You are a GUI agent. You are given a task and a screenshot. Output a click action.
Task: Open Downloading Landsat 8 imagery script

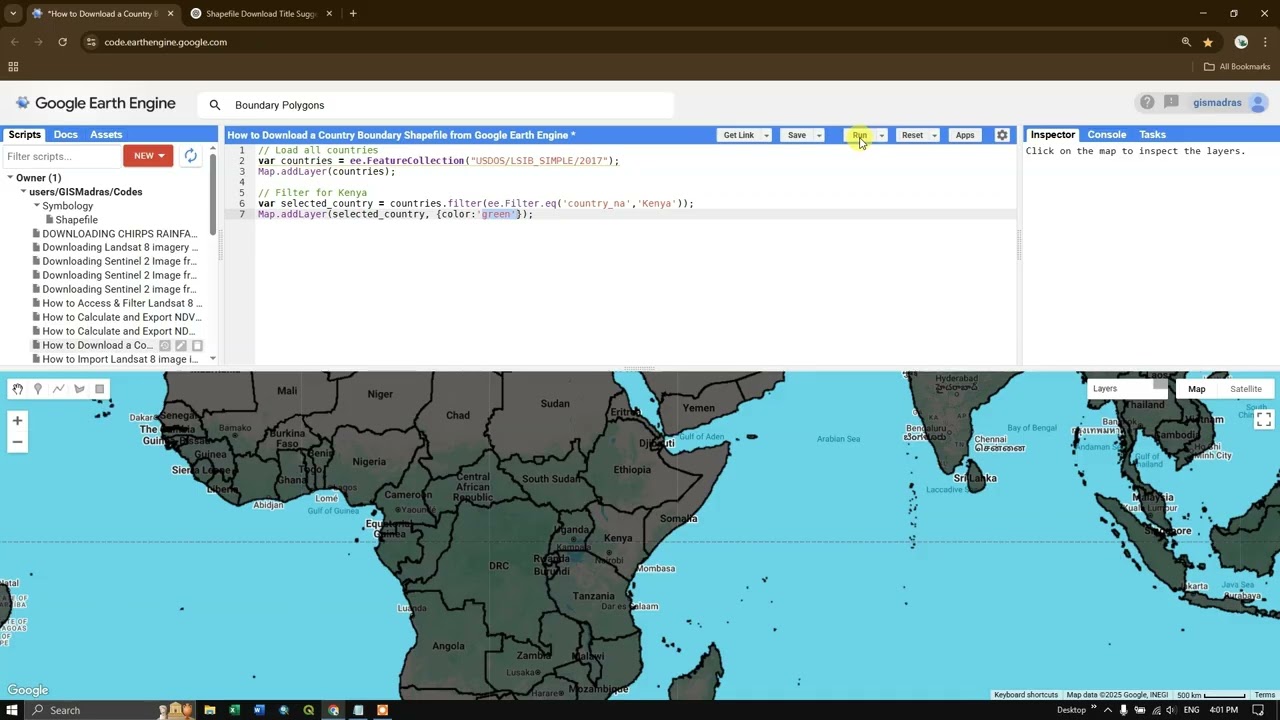[120, 248]
